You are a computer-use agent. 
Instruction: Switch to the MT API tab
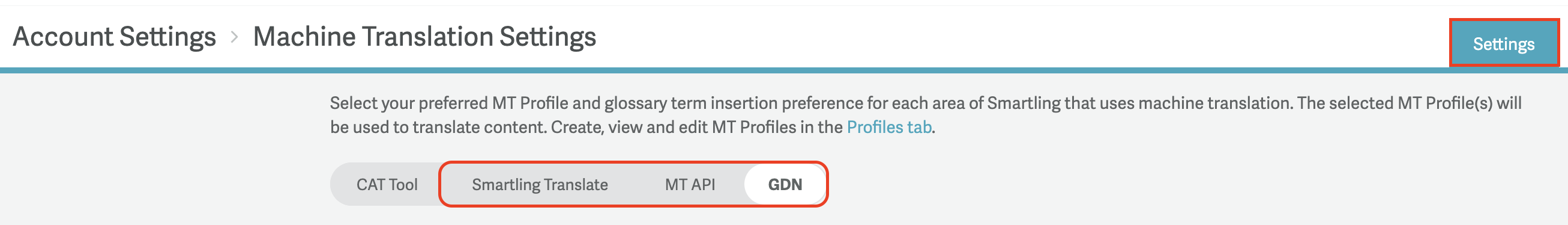click(x=690, y=184)
